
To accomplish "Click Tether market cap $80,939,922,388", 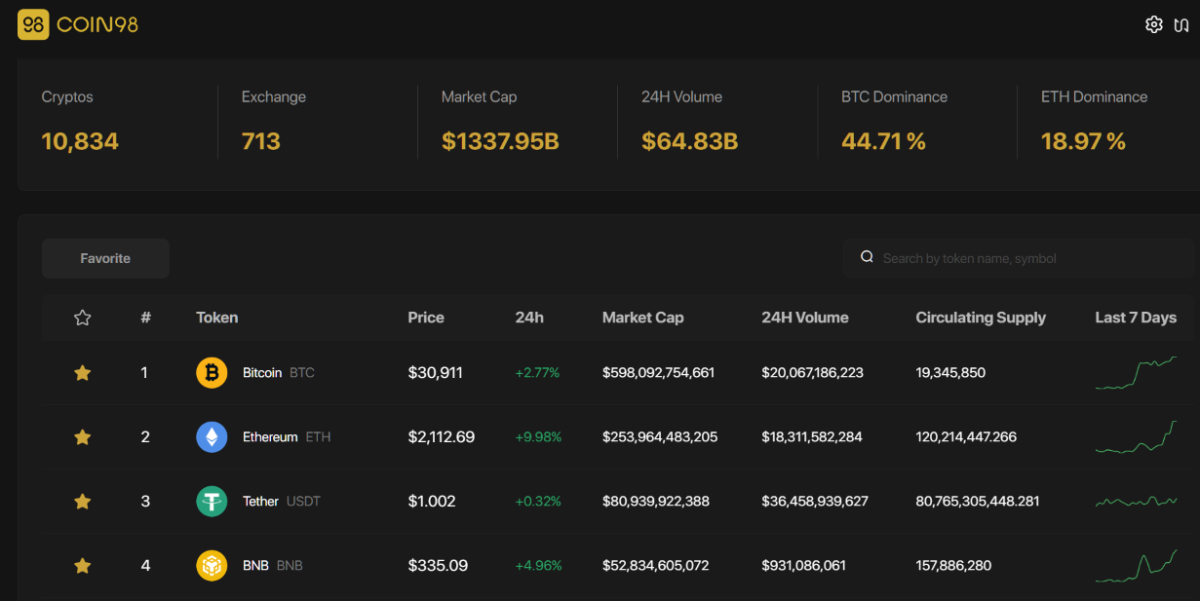I will [x=656, y=501].
